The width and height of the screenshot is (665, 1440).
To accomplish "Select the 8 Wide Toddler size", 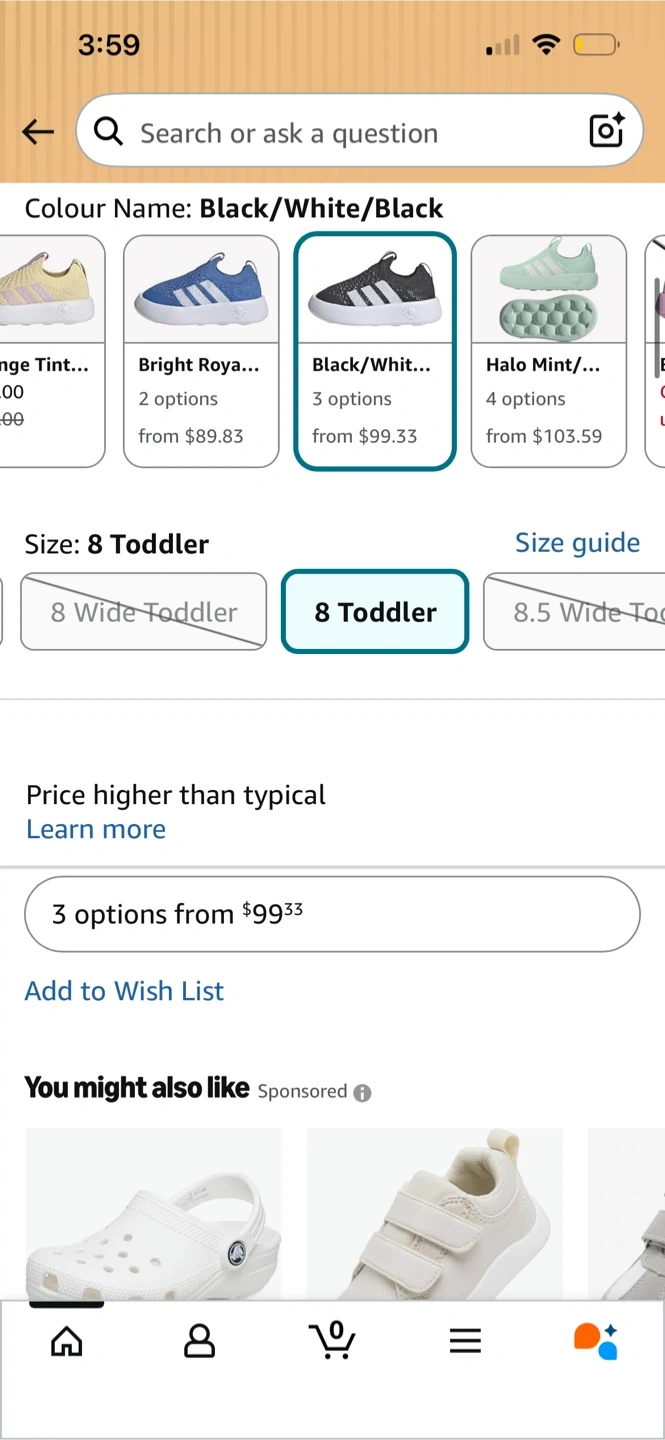I will (x=144, y=612).
